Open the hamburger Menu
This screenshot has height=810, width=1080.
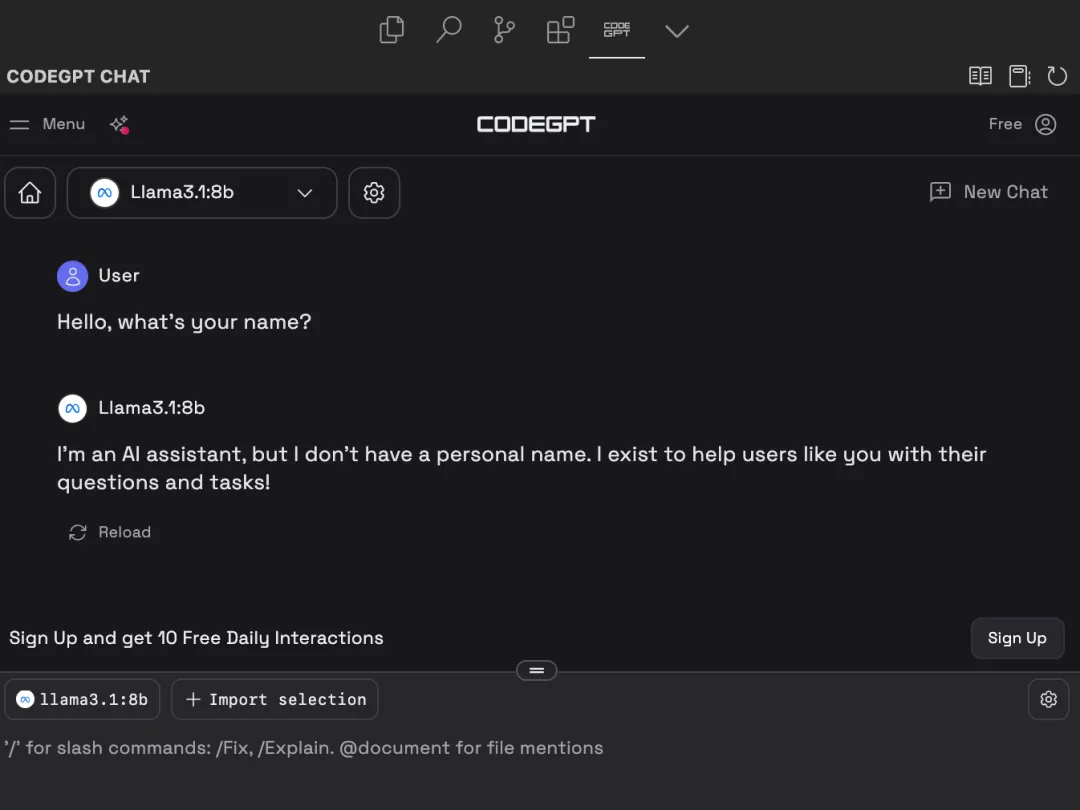47,124
